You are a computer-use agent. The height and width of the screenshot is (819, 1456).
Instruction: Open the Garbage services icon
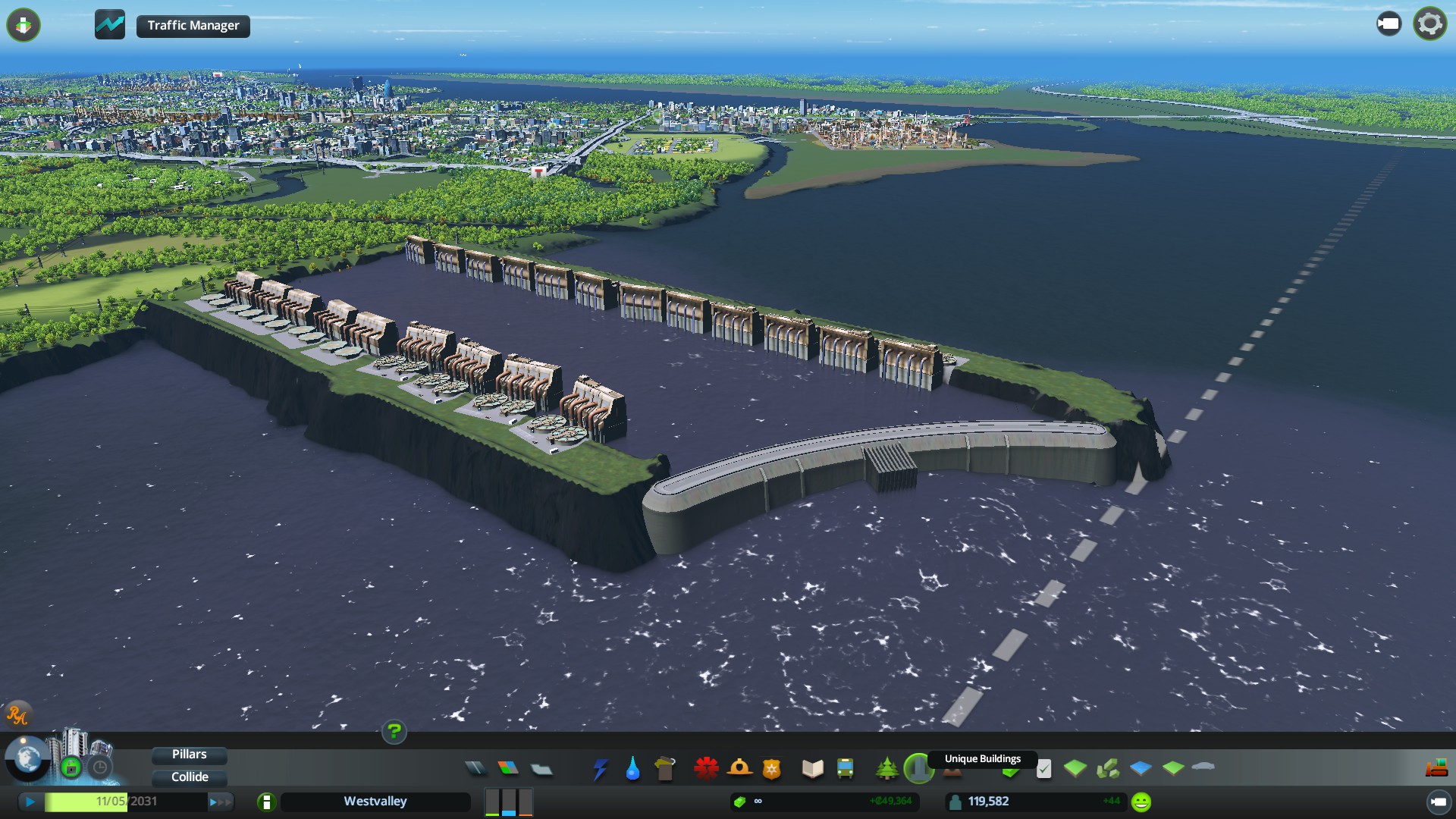point(665,769)
